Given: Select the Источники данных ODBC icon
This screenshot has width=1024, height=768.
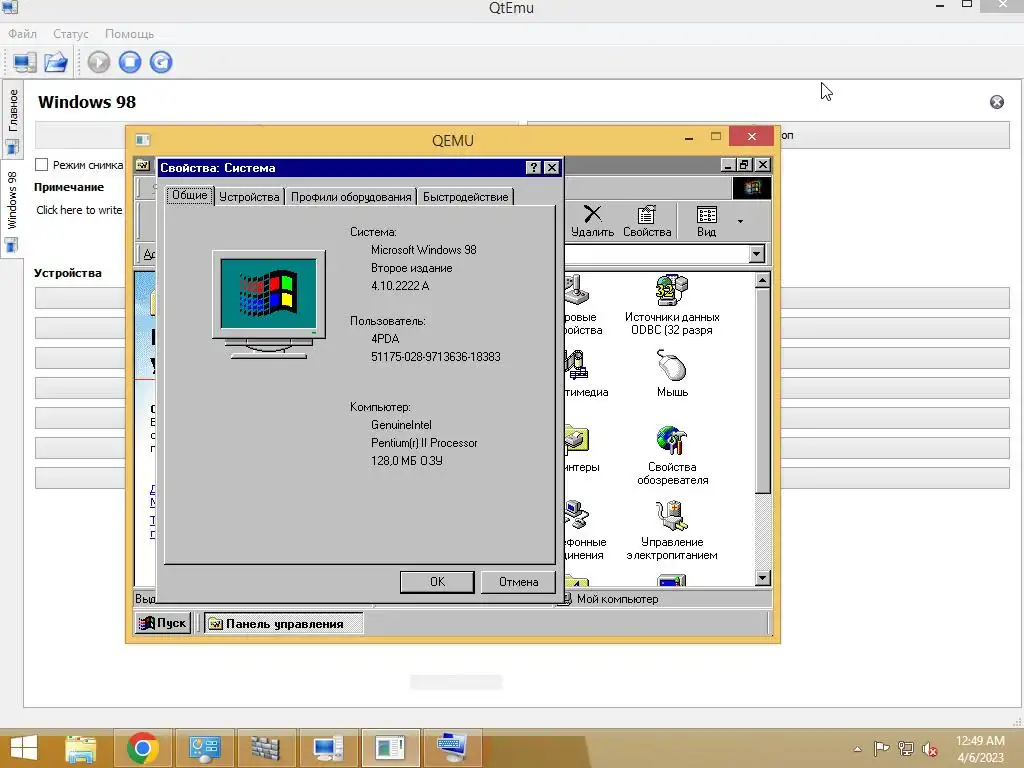Looking at the screenshot, I should [x=672, y=305].
